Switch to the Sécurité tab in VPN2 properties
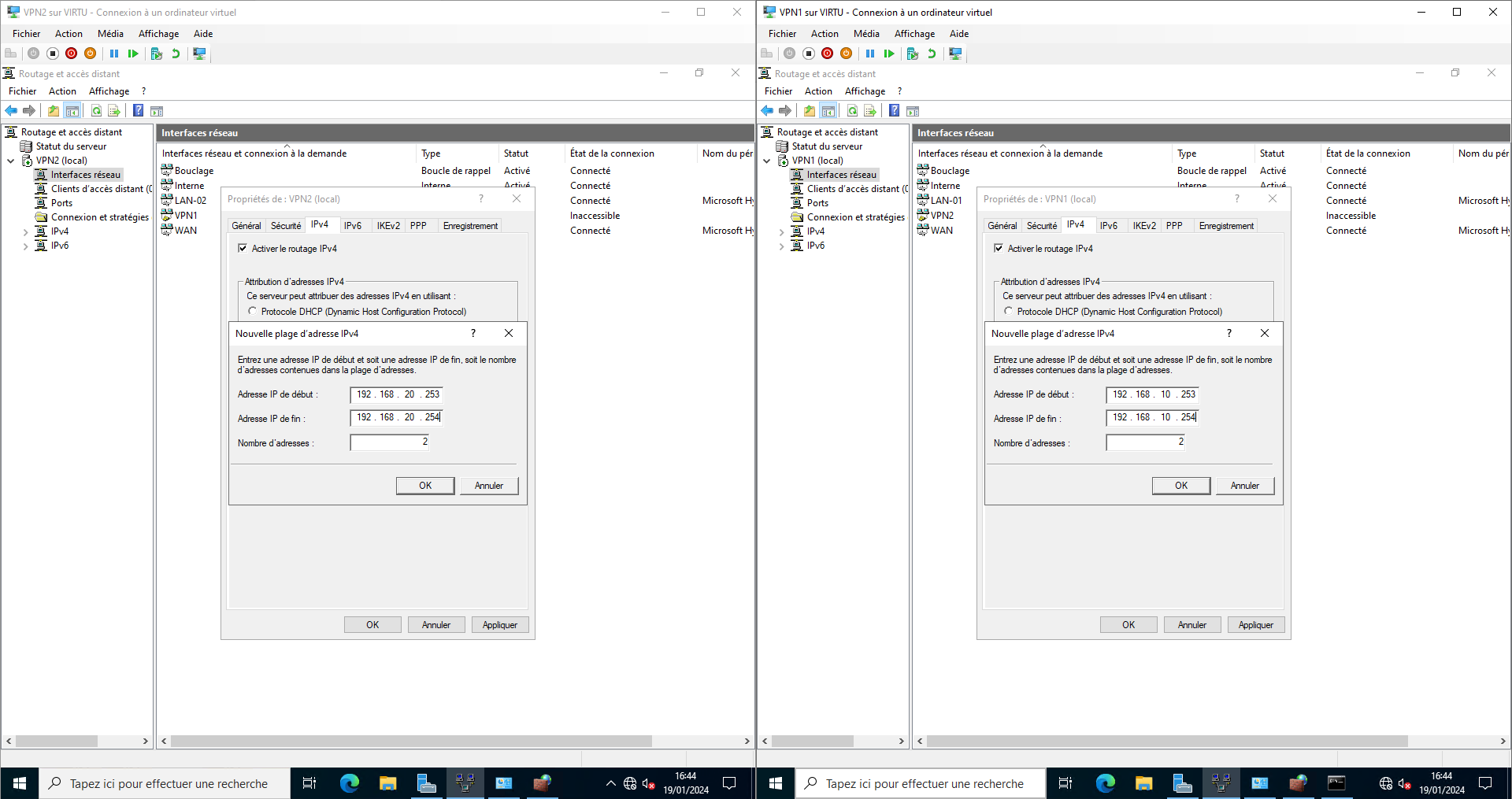 coord(286,226)
